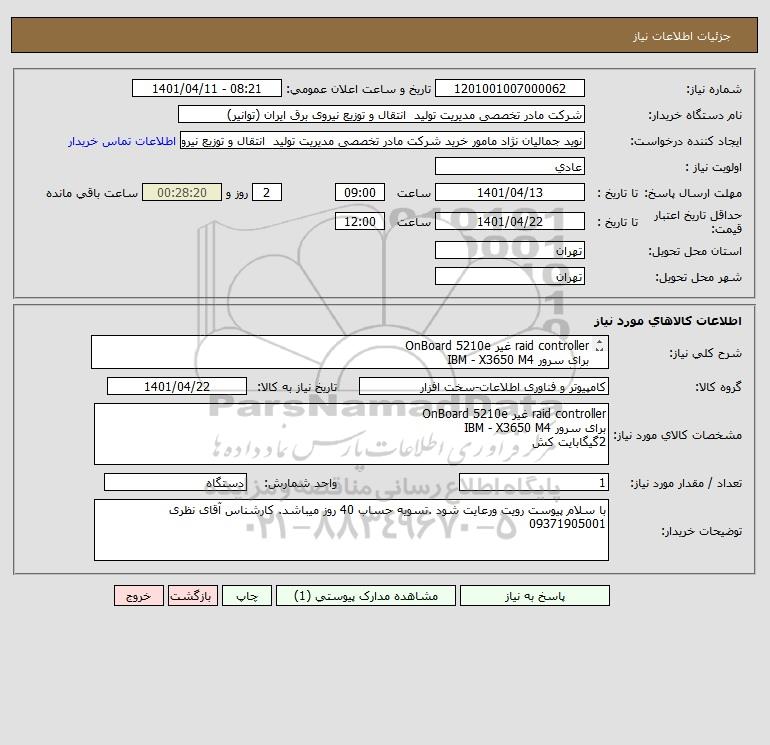The width and height of the screenshot is (770, 745).
Task: Click the scroll stepper in description box
Action: 599,346
